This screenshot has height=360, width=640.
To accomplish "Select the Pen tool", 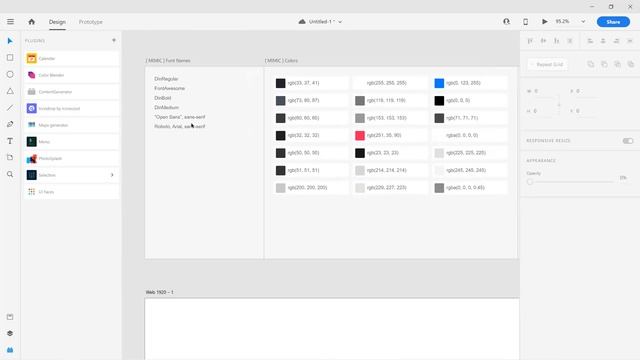I will (x=10, y=124).
